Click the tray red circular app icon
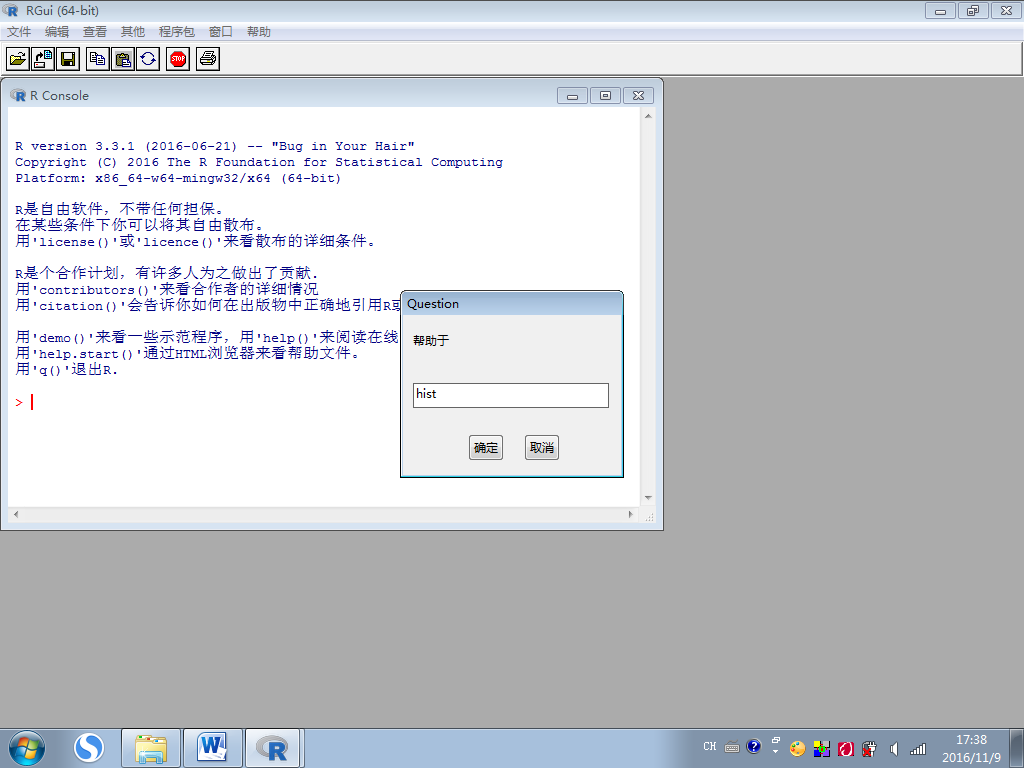1024x768 pixels. pos(846,749)
